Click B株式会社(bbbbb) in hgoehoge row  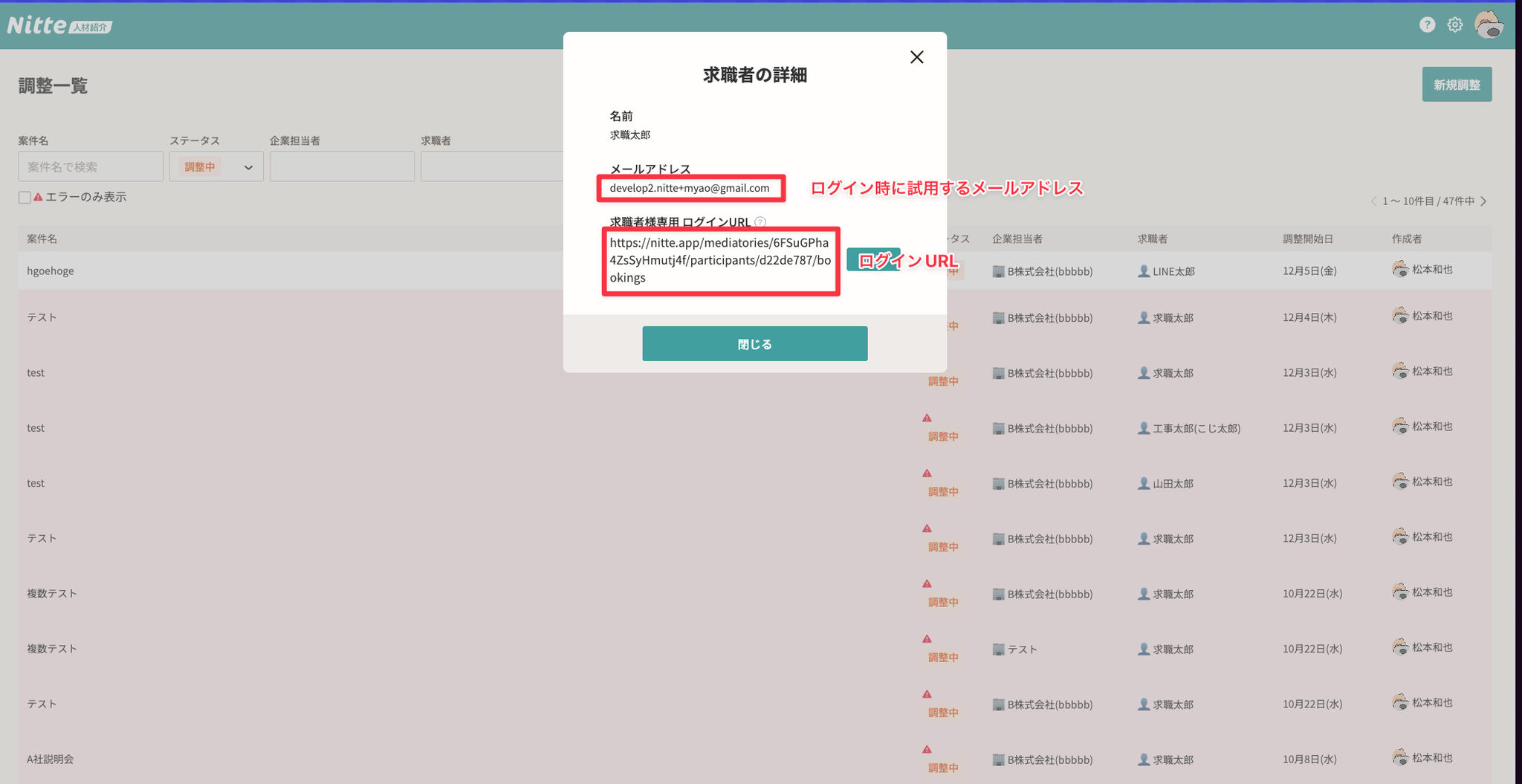[x=1049, y=271]
